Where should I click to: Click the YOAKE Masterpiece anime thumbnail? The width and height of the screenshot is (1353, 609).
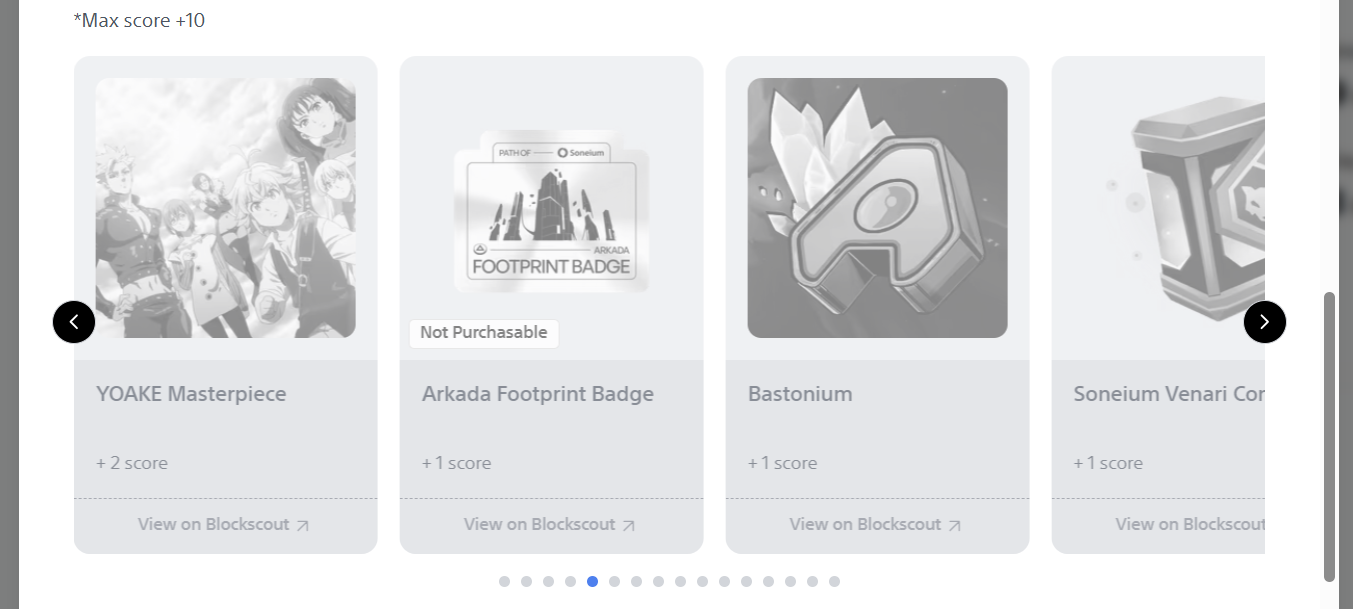(x=226, y=208)
